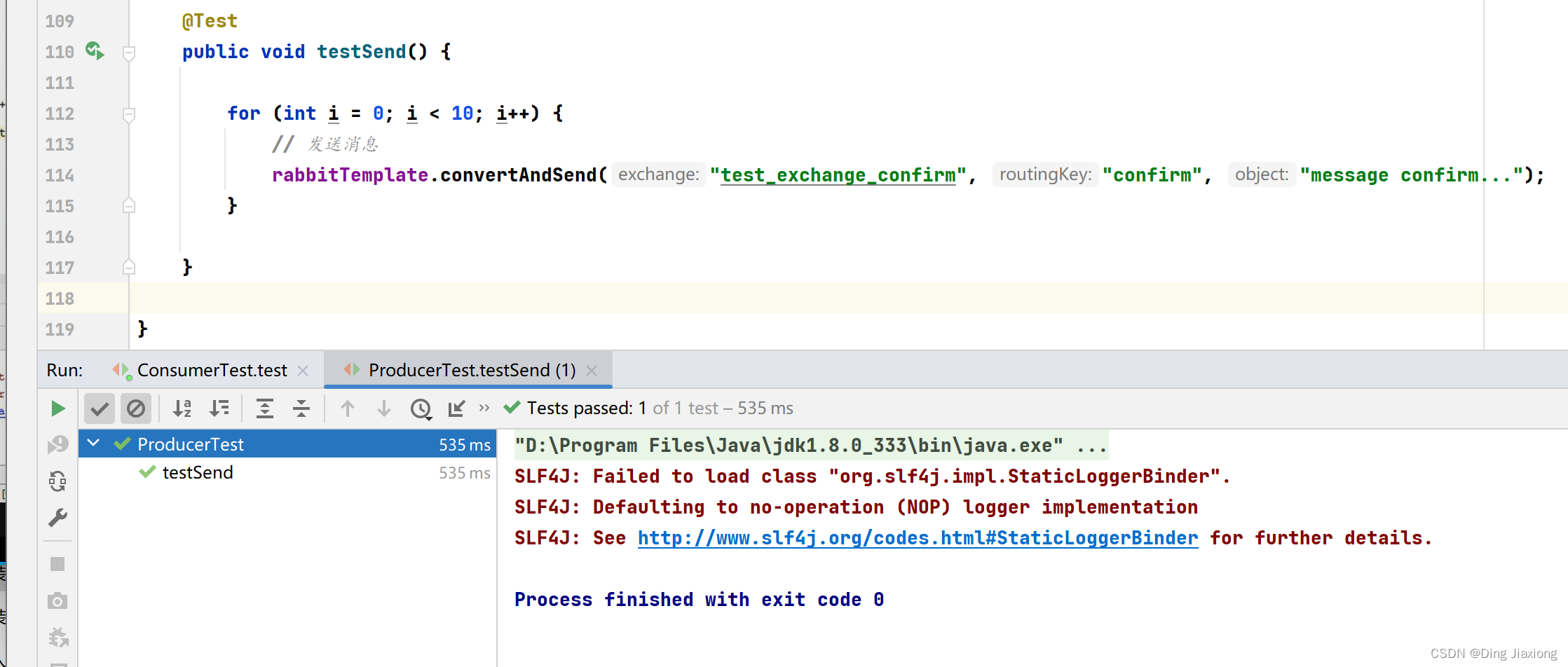Toggle the Show Passed tests filter
The width and height of the screenshot is (1568, 667).
click(100, 408)
